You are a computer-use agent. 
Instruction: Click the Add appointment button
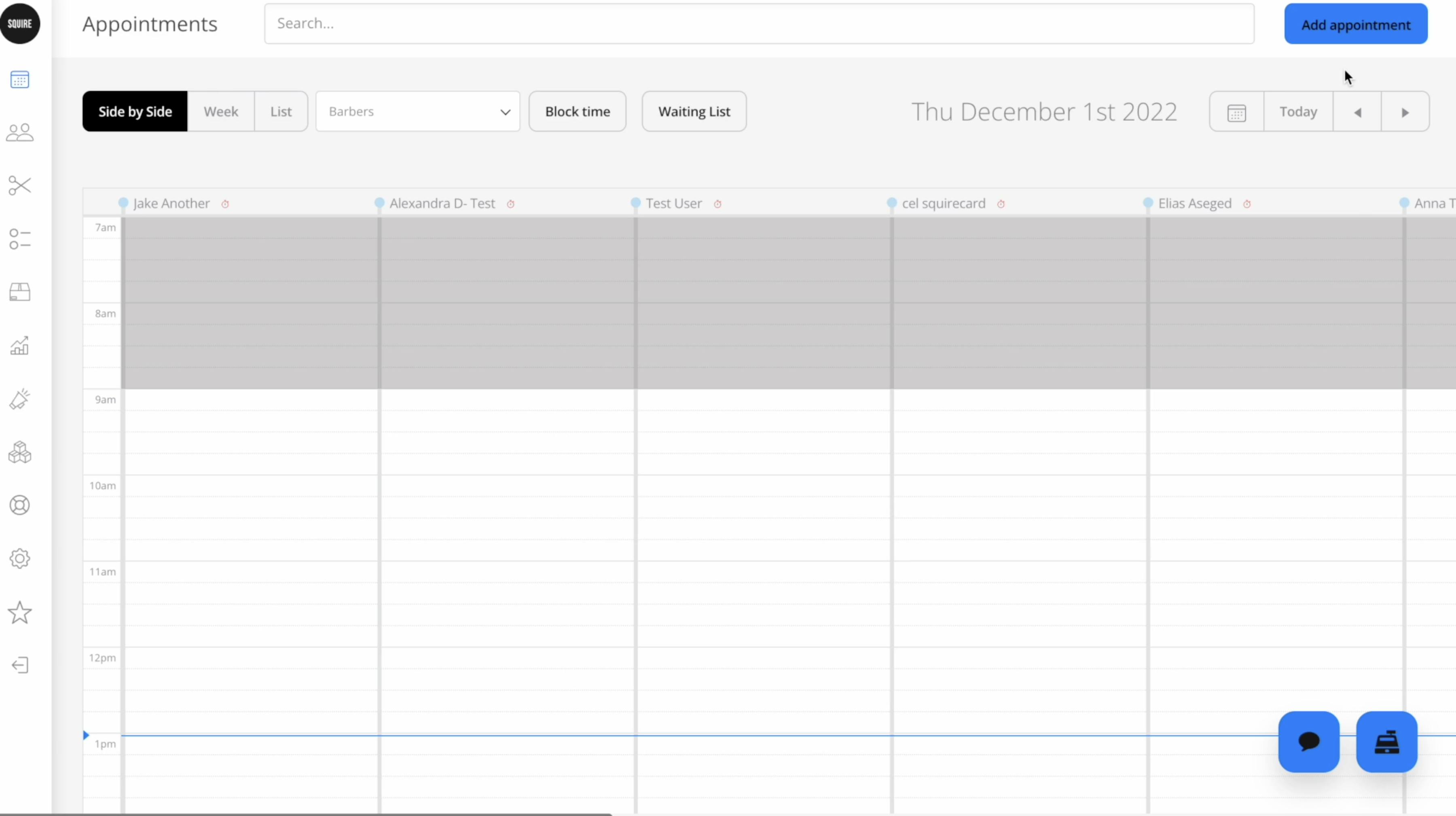click(x=1355, y=24)
